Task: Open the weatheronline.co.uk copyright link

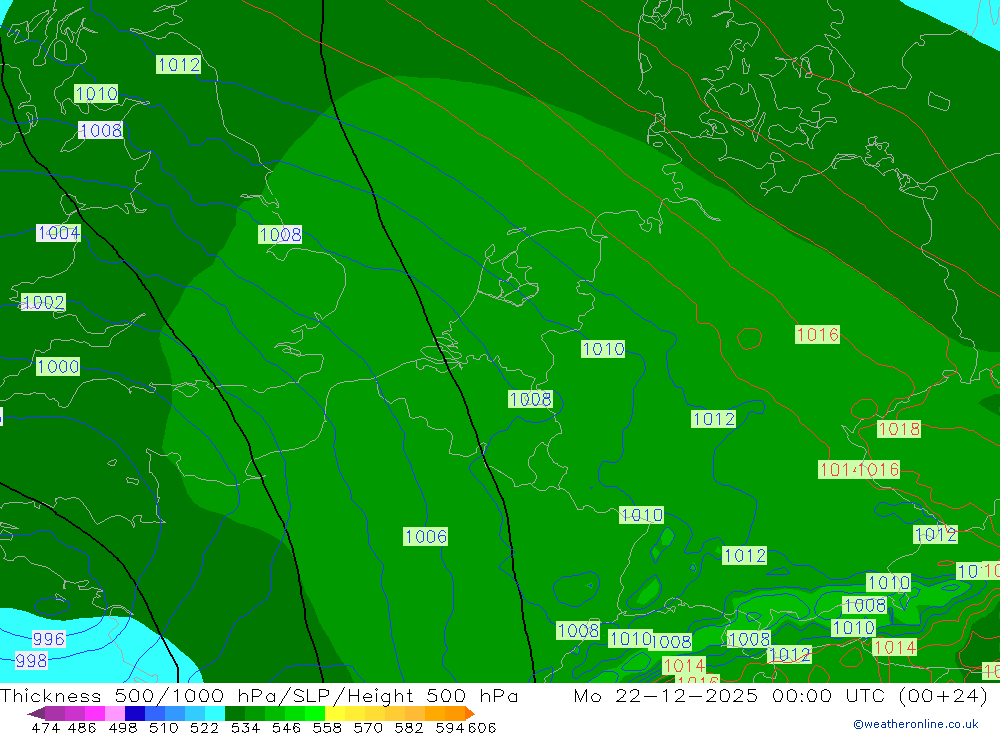Action: point(916,724)
